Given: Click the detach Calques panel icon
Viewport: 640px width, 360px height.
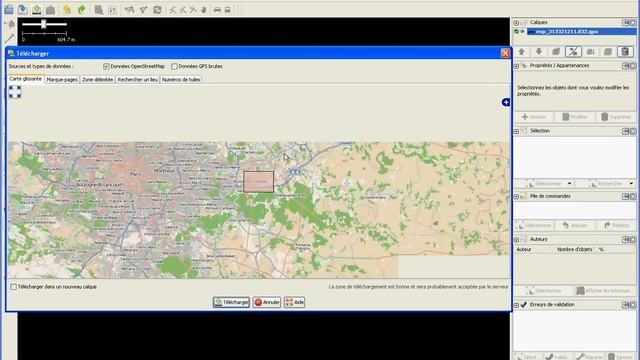Looking at the screenshot, I should (x=625, y=22).
